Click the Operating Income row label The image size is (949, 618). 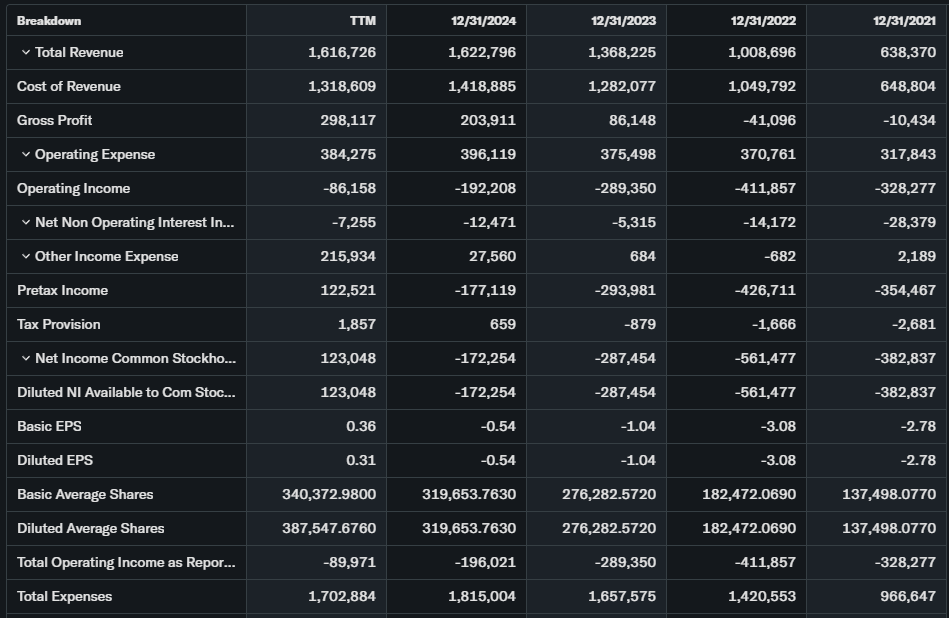(74, 189)
